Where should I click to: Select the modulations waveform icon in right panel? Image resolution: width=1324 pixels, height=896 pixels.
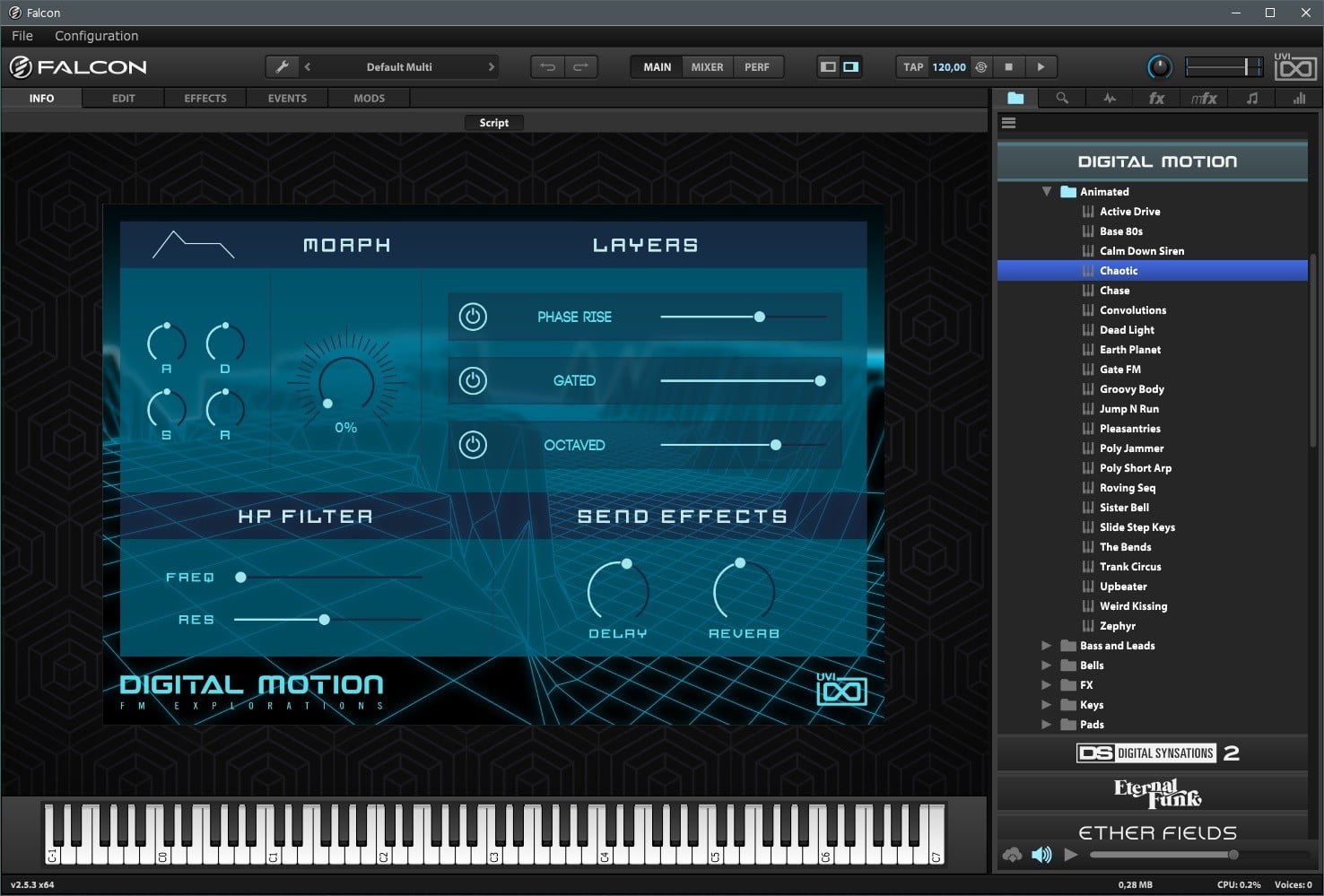[1110, 98]
